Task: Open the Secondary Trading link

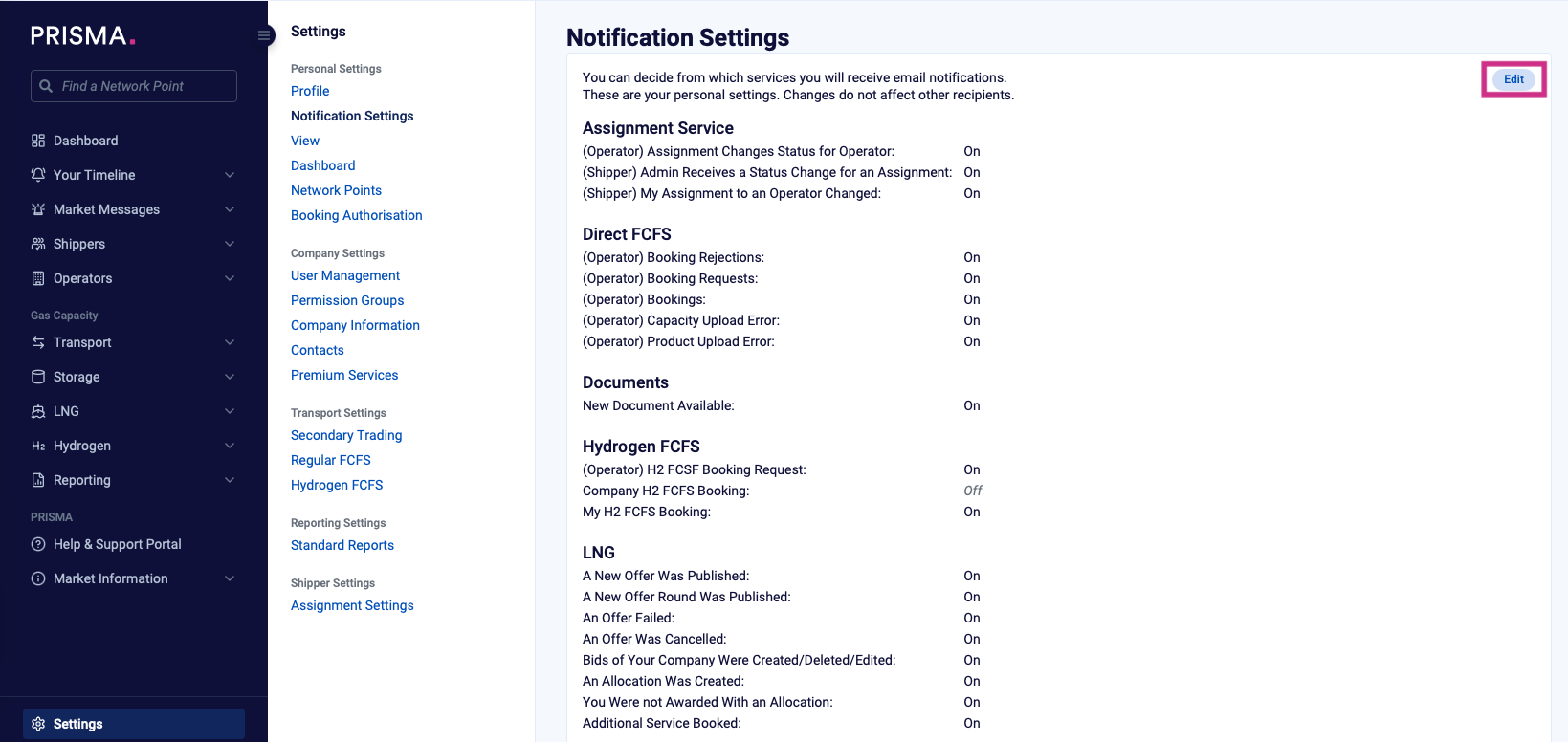Action: (346, 435)
